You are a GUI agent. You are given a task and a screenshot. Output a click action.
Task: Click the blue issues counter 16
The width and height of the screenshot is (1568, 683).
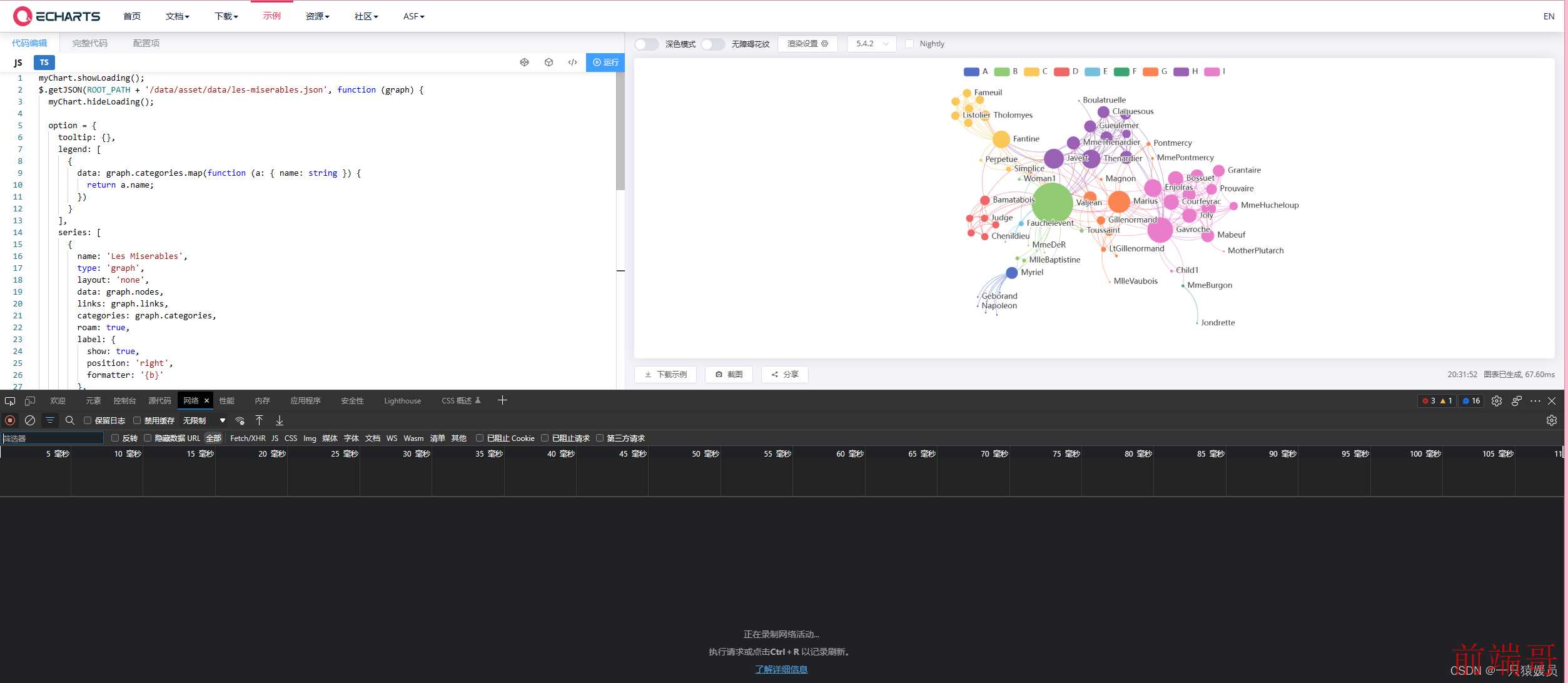(1471, 401)
